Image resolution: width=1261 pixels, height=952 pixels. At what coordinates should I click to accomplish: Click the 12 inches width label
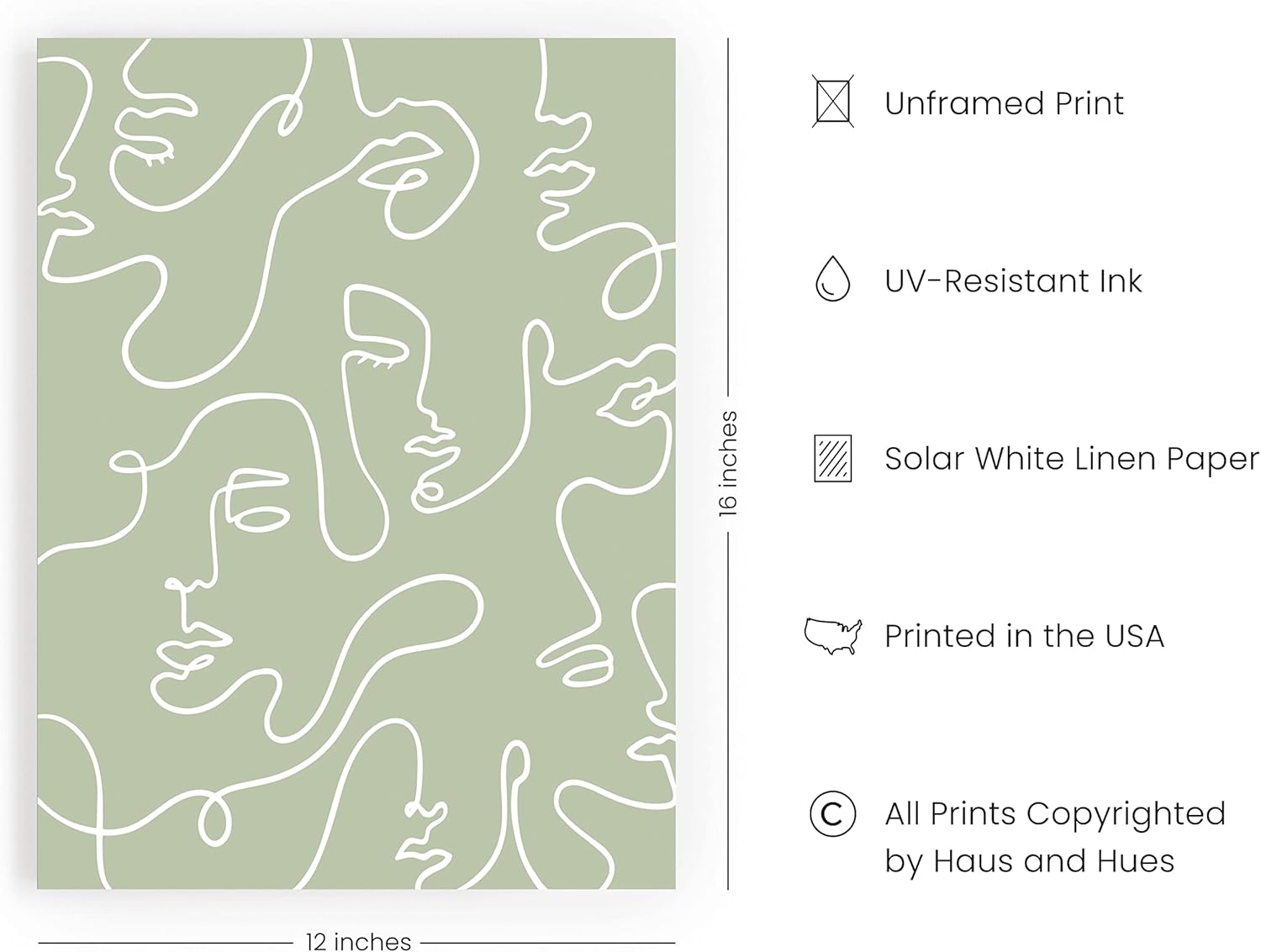coord(358,941)
